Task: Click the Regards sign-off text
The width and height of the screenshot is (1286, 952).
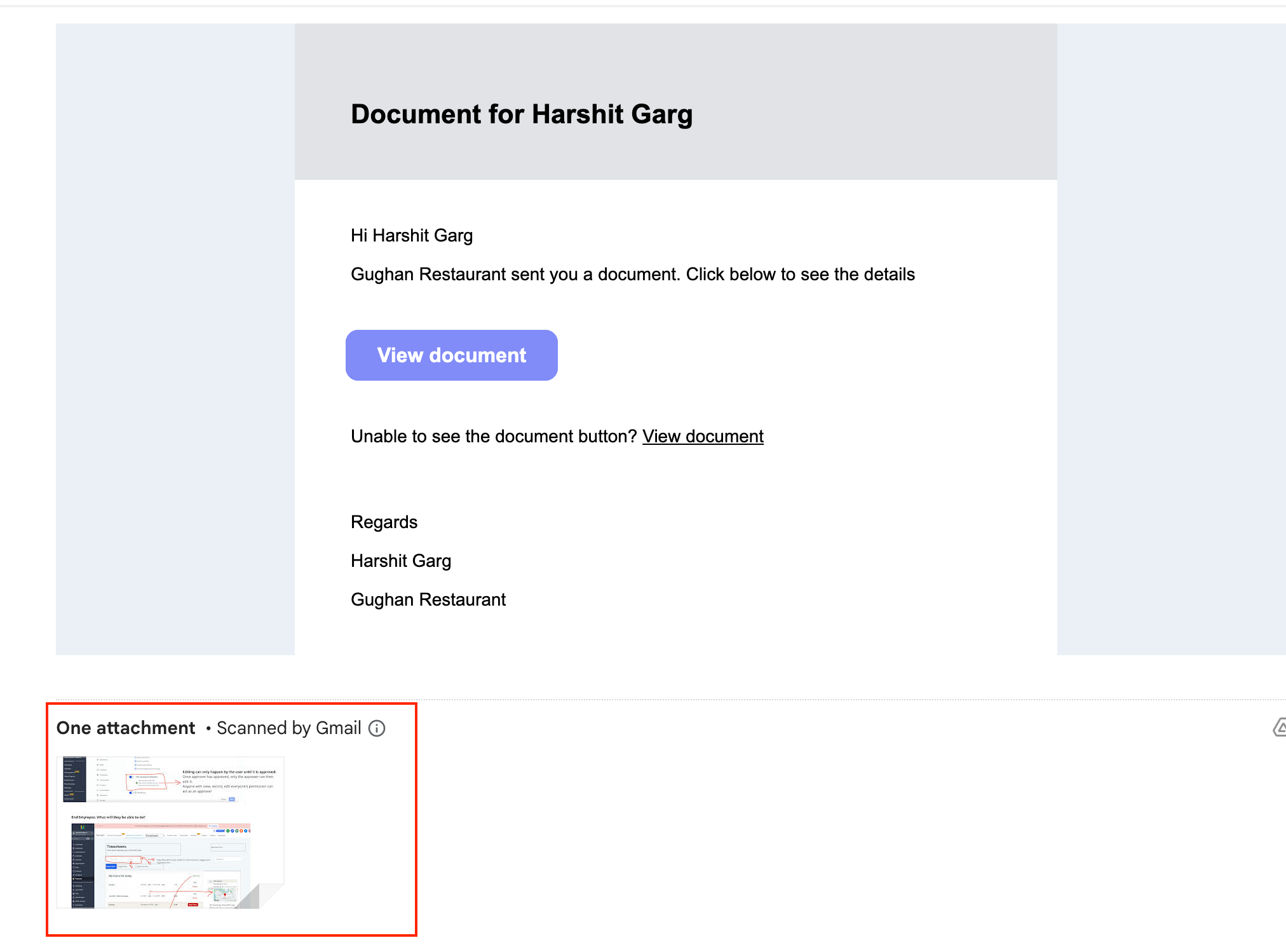Action: click(x=384, y=522)
